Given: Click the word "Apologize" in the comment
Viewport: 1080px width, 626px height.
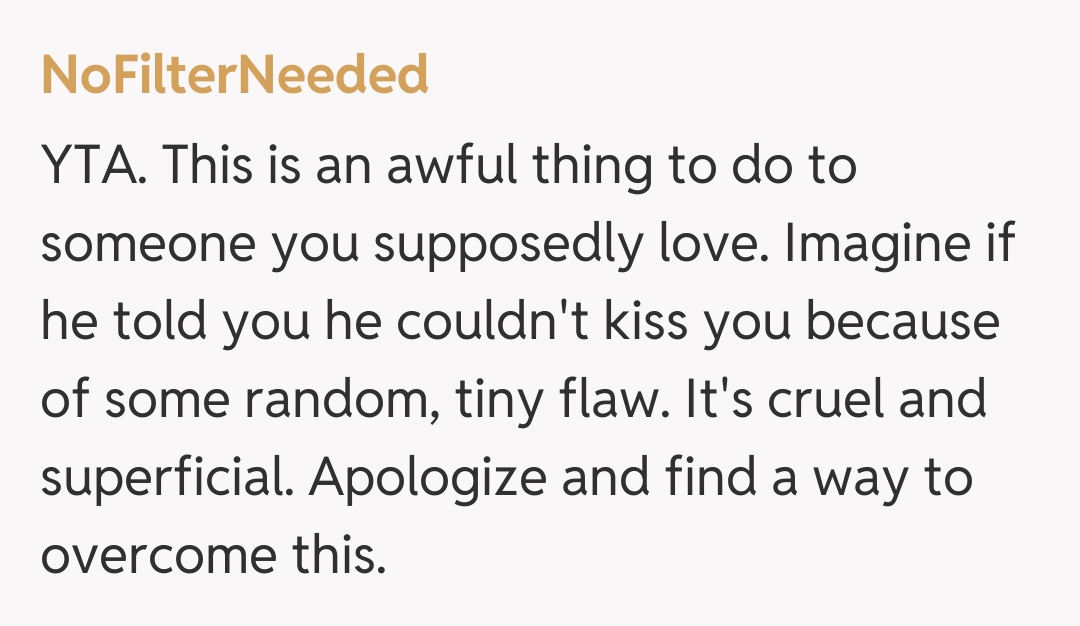Looking at the screenshot, I should [427, 479].
